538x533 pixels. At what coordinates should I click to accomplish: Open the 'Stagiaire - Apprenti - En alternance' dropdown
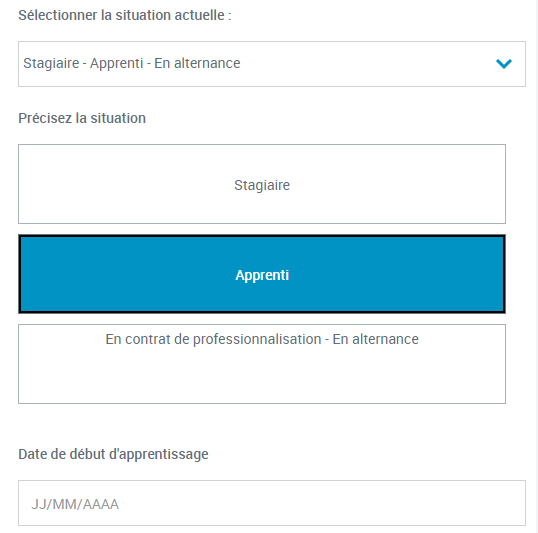(272, 64)
